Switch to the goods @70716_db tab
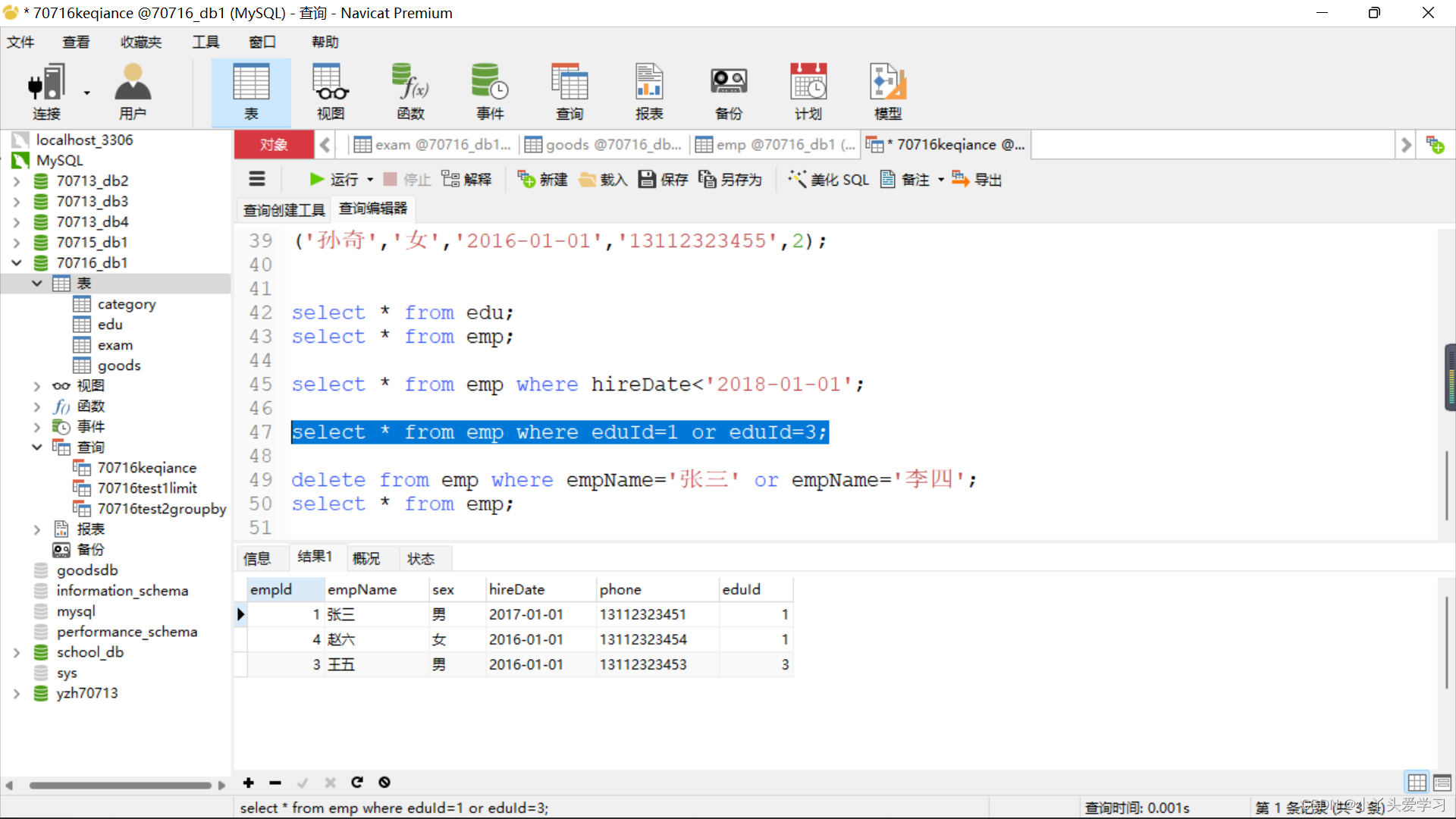 (x=604, y=145)
